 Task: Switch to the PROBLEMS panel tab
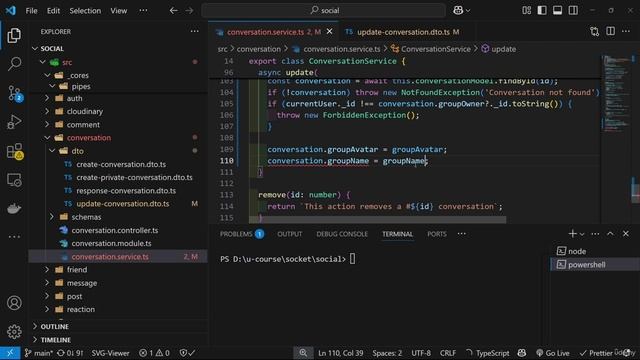click(x=242, y=234)
